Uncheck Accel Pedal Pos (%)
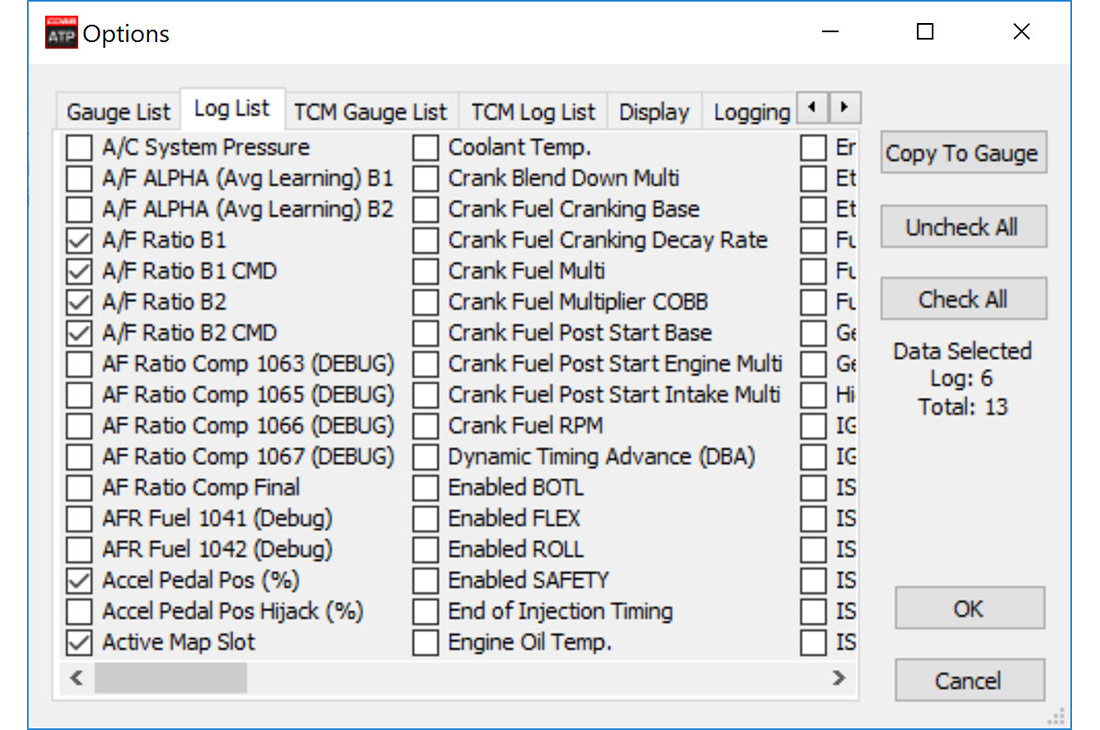1100x730 pixels. 79,581
